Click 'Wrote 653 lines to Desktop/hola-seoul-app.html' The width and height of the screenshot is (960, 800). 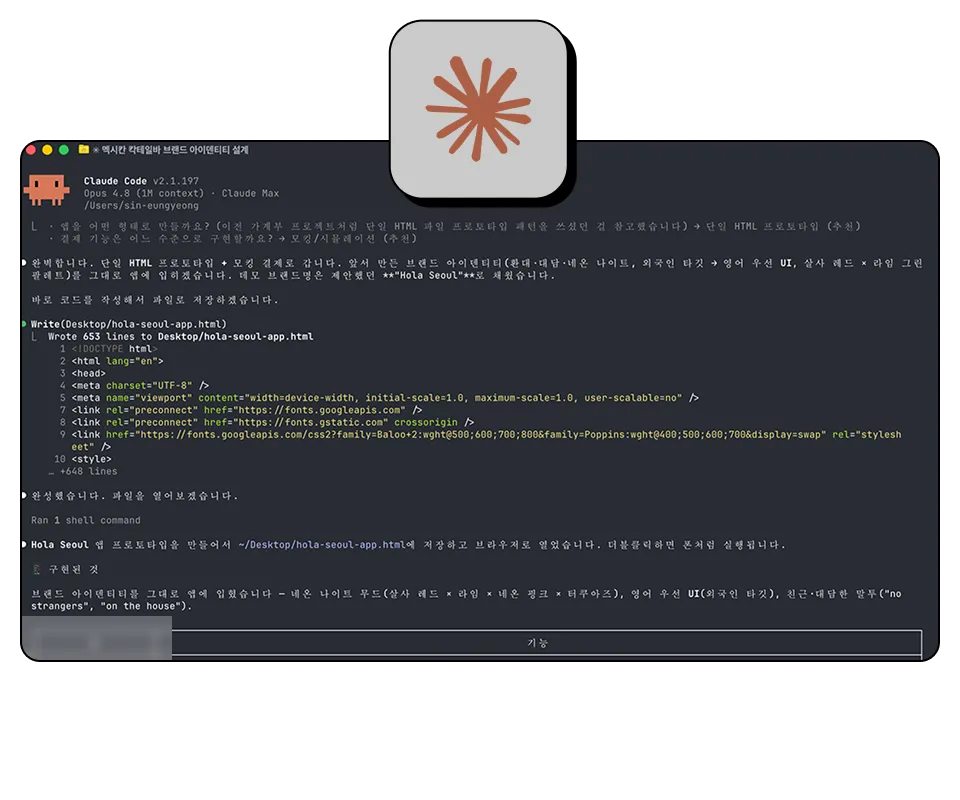point(181,337)
